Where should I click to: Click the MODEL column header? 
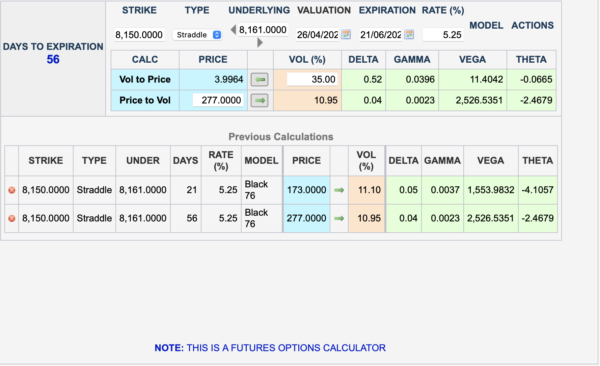click(x=486, y=25)
